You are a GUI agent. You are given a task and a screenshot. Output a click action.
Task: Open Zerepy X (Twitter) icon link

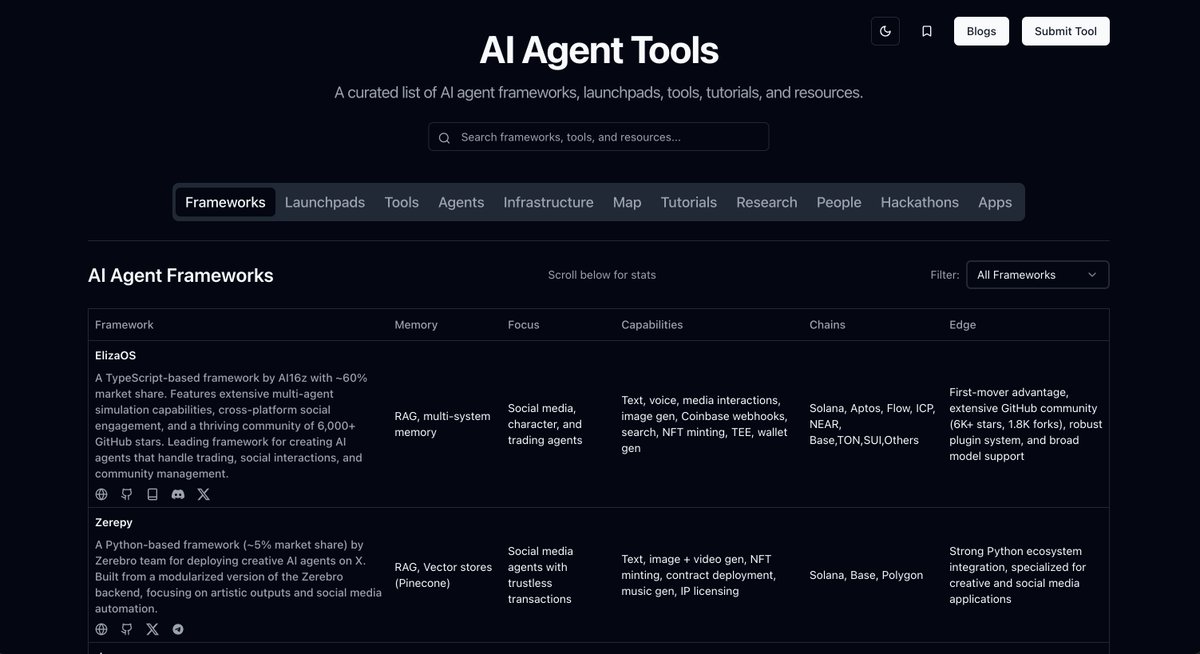point(152,629)
